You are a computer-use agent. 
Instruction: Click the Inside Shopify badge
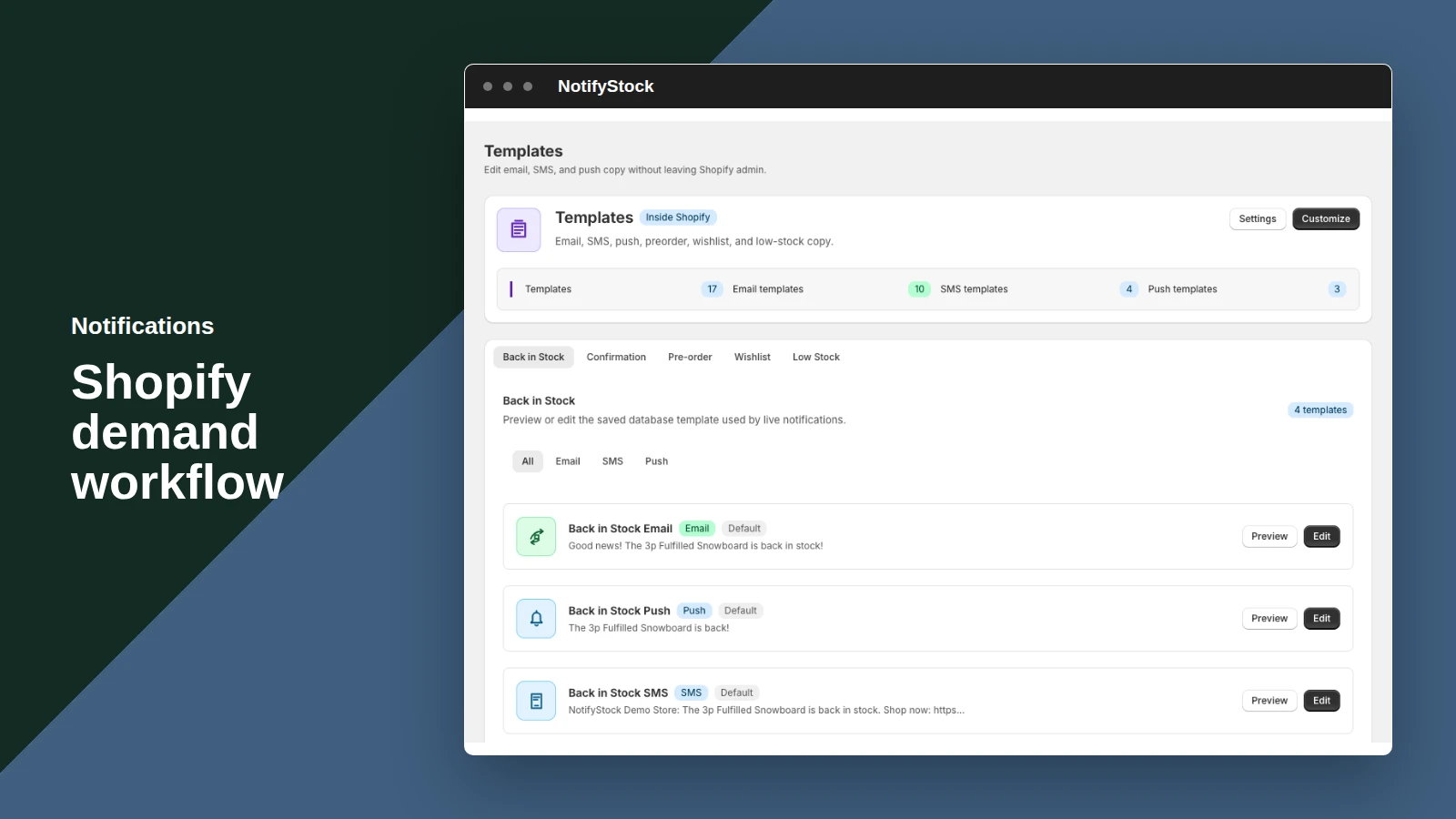point(678,217)
